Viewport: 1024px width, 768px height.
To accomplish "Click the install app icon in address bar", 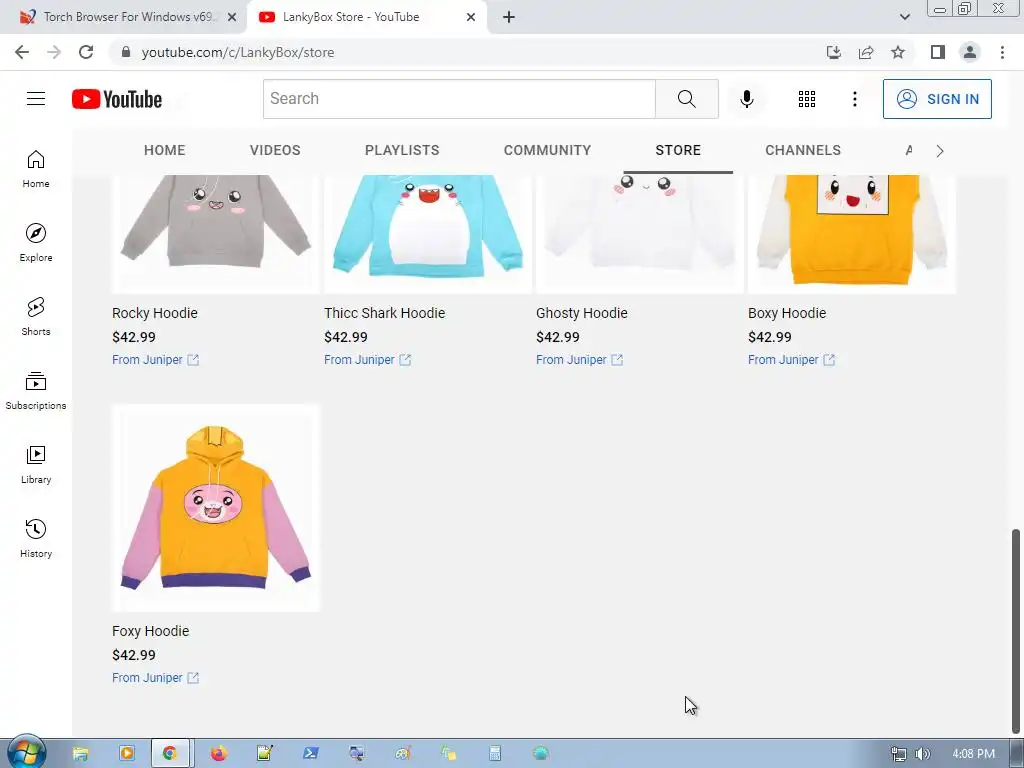I will tap(833, 52).
